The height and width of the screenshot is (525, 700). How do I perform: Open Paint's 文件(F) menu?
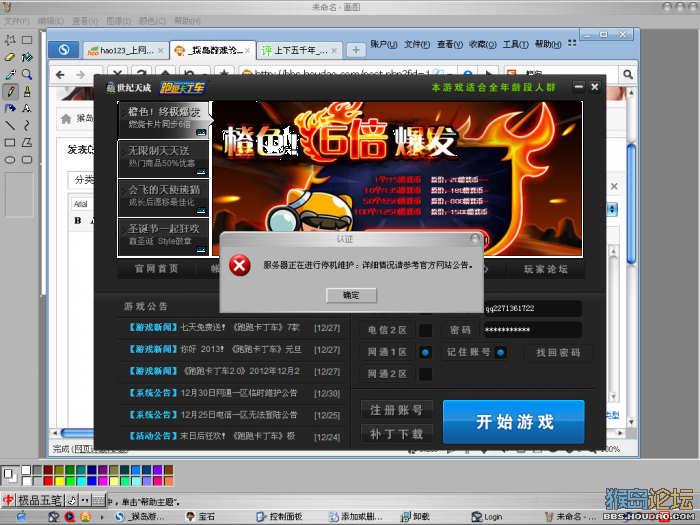17,21
